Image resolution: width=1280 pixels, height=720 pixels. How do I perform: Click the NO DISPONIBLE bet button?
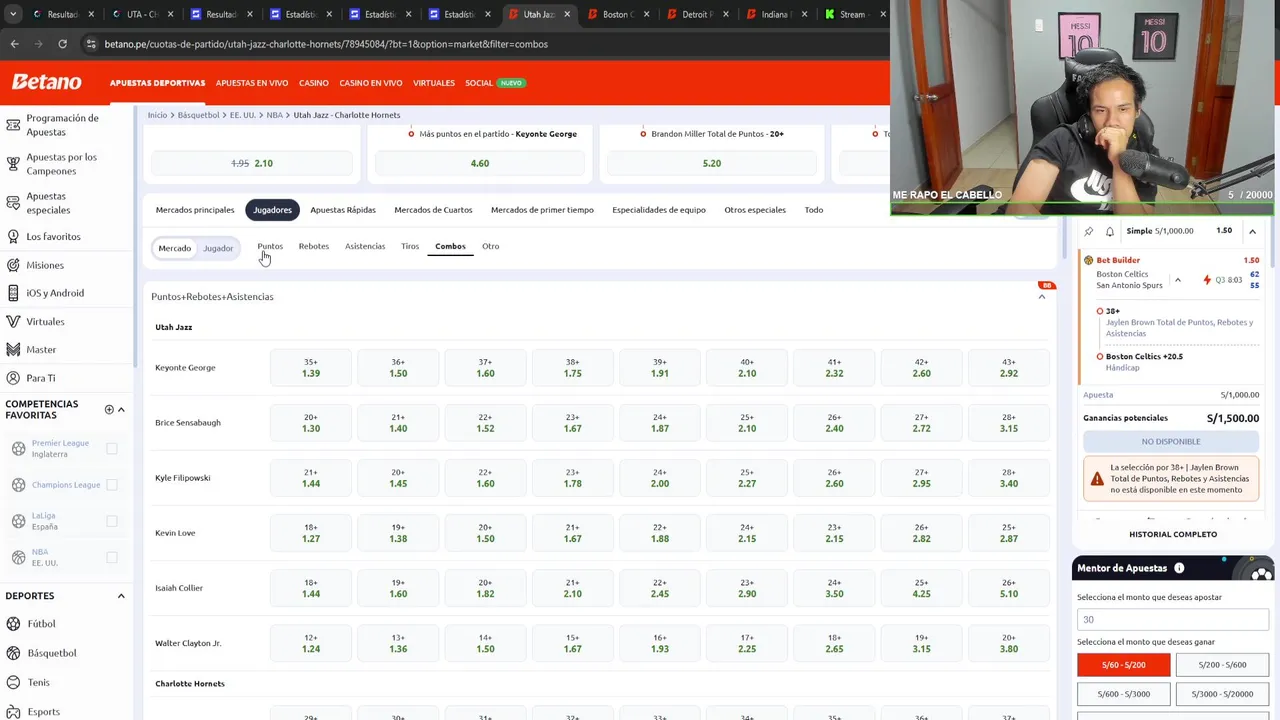pyautogui.click(x=1171, y=442)
